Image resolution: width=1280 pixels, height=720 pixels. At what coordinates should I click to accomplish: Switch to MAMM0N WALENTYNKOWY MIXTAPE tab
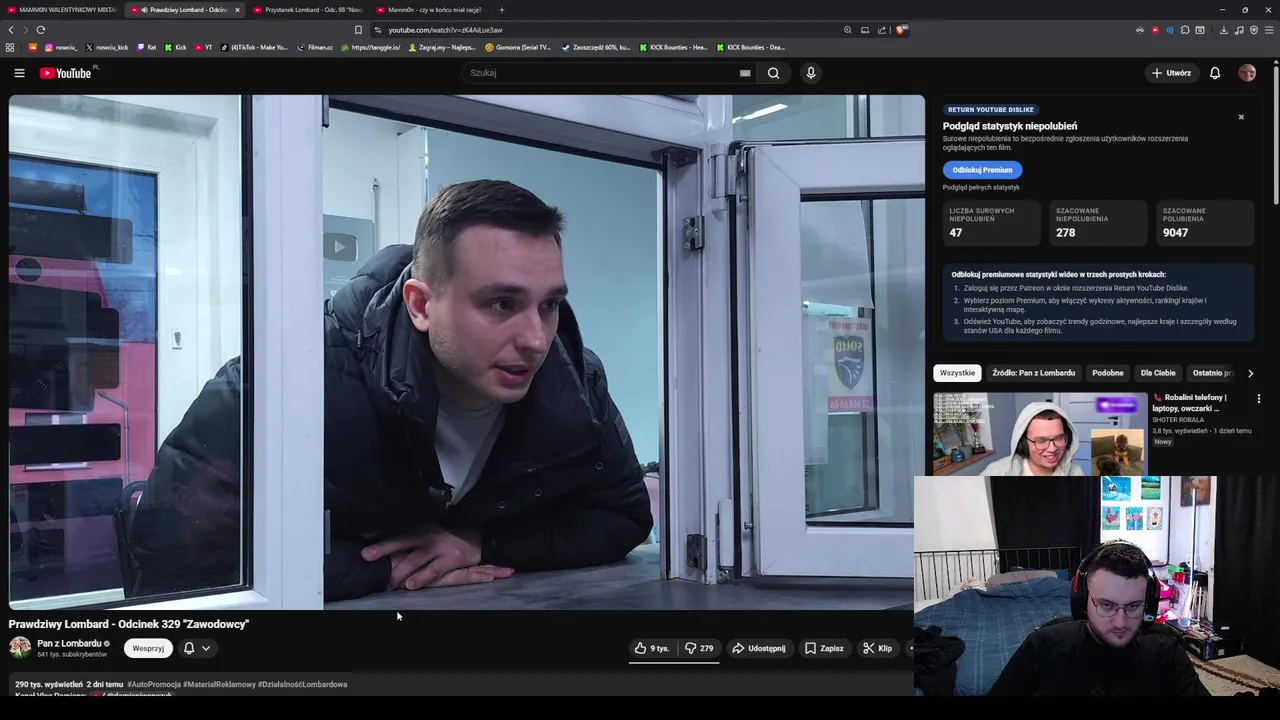[62, 10]
